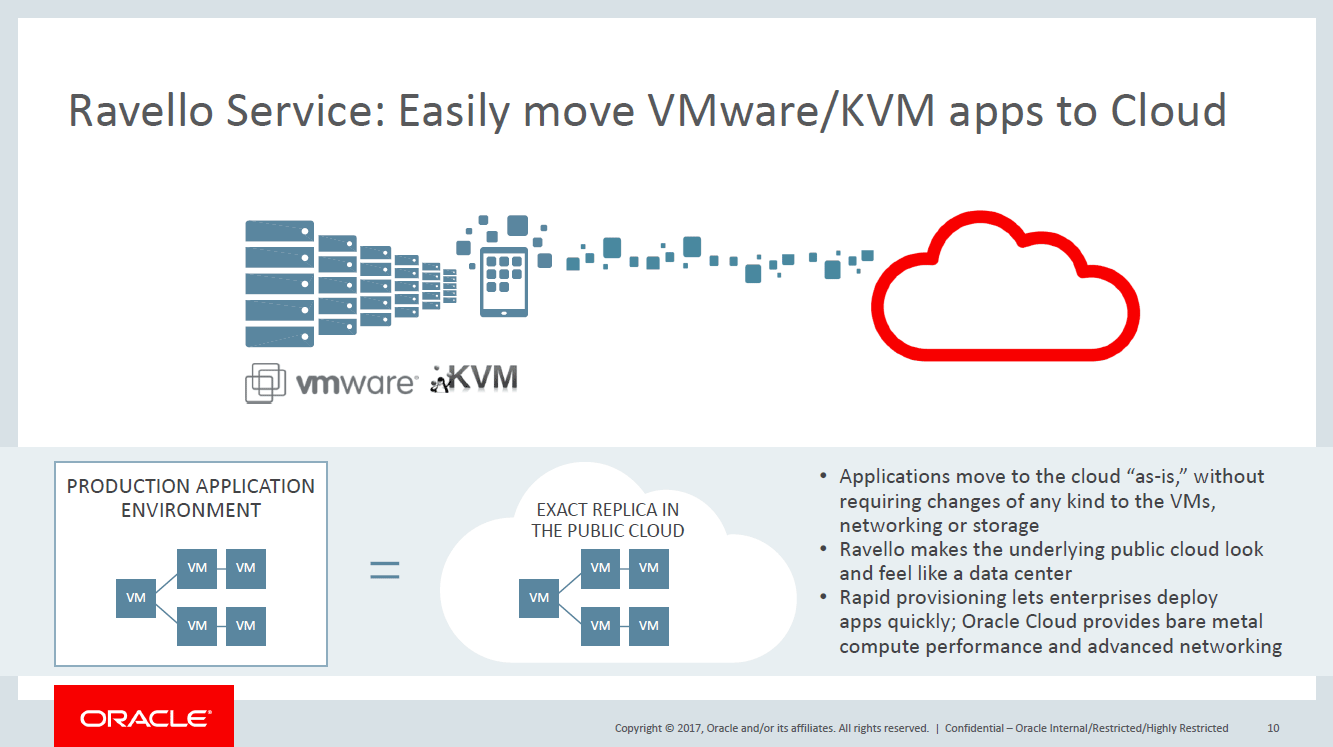The height and width of the screenshot is (747, 1333).
Task: Click the red Oracle logo badge
Action: tap(144, 716)
